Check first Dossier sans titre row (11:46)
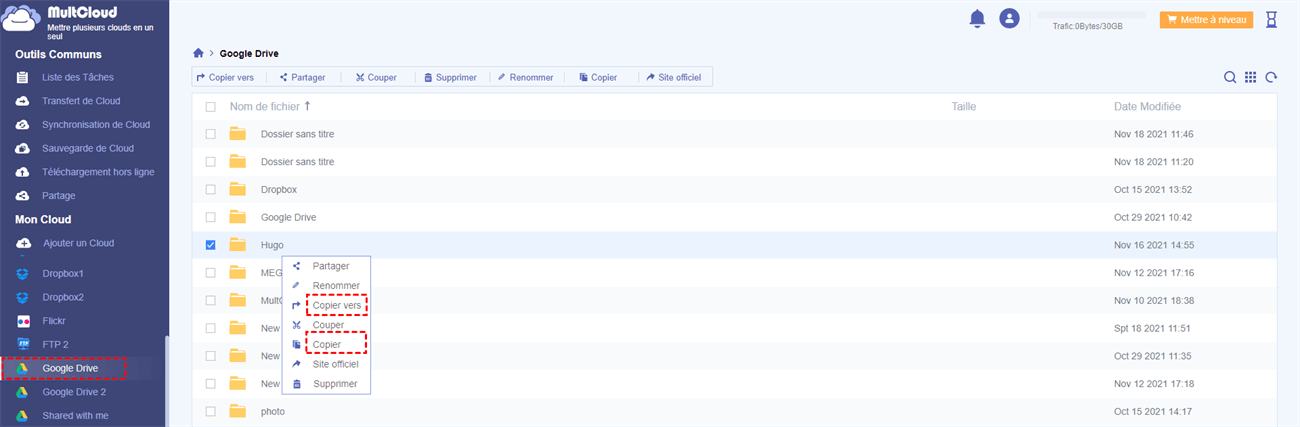1300x427 pixels. (210, 134)
